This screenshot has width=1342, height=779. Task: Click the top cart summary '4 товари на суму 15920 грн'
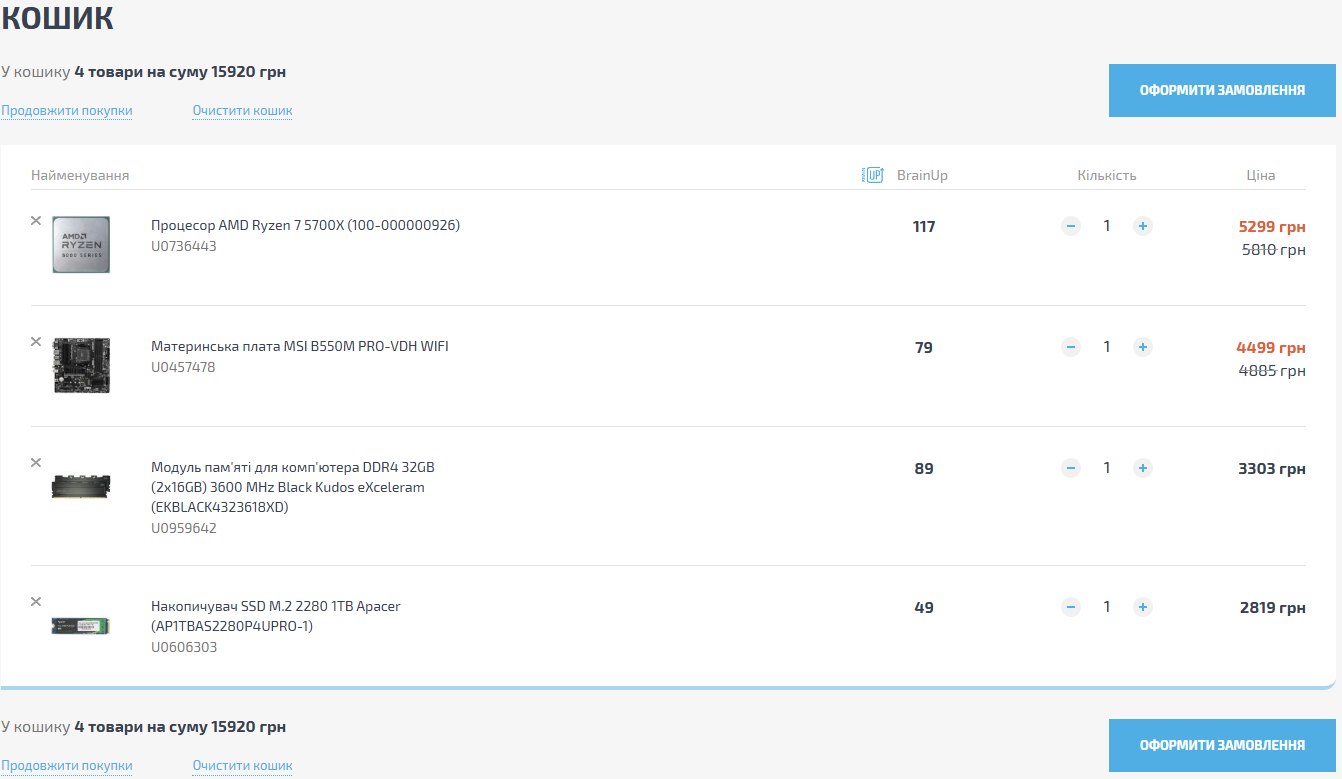tap(180, 72)
